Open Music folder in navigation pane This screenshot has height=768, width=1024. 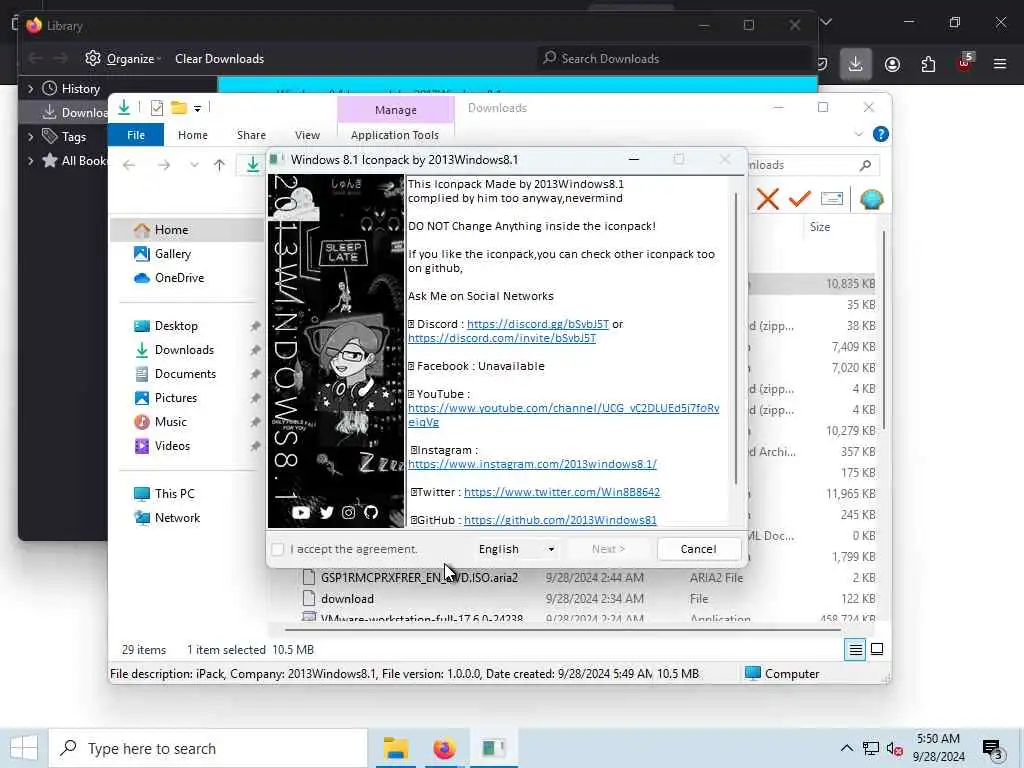click(x=170, y=422)
